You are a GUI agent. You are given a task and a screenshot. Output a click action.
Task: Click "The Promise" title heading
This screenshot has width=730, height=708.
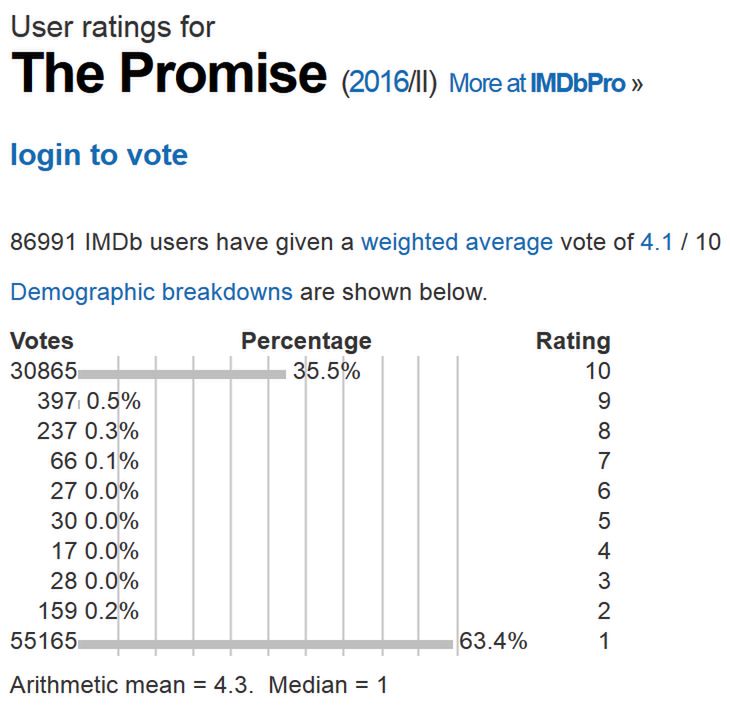point(169,73)
